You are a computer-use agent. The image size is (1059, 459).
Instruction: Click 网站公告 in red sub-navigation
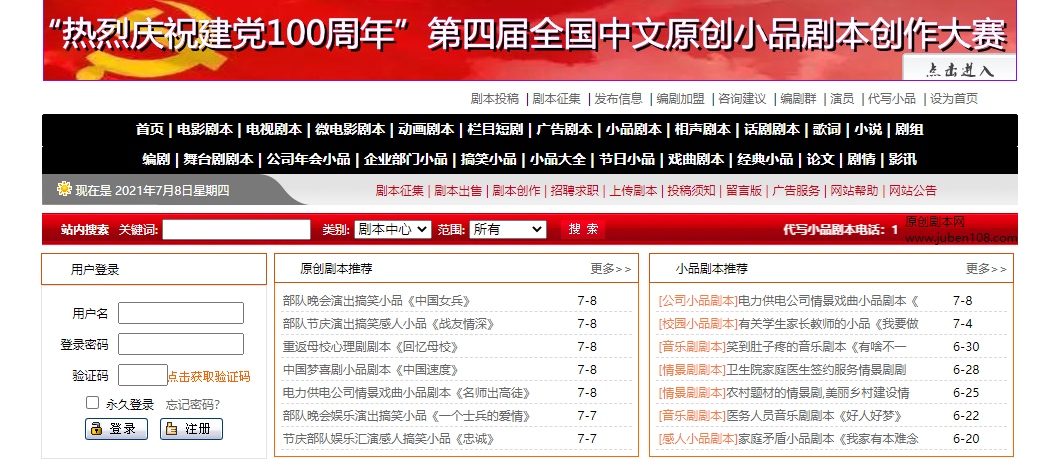point(913,190)
